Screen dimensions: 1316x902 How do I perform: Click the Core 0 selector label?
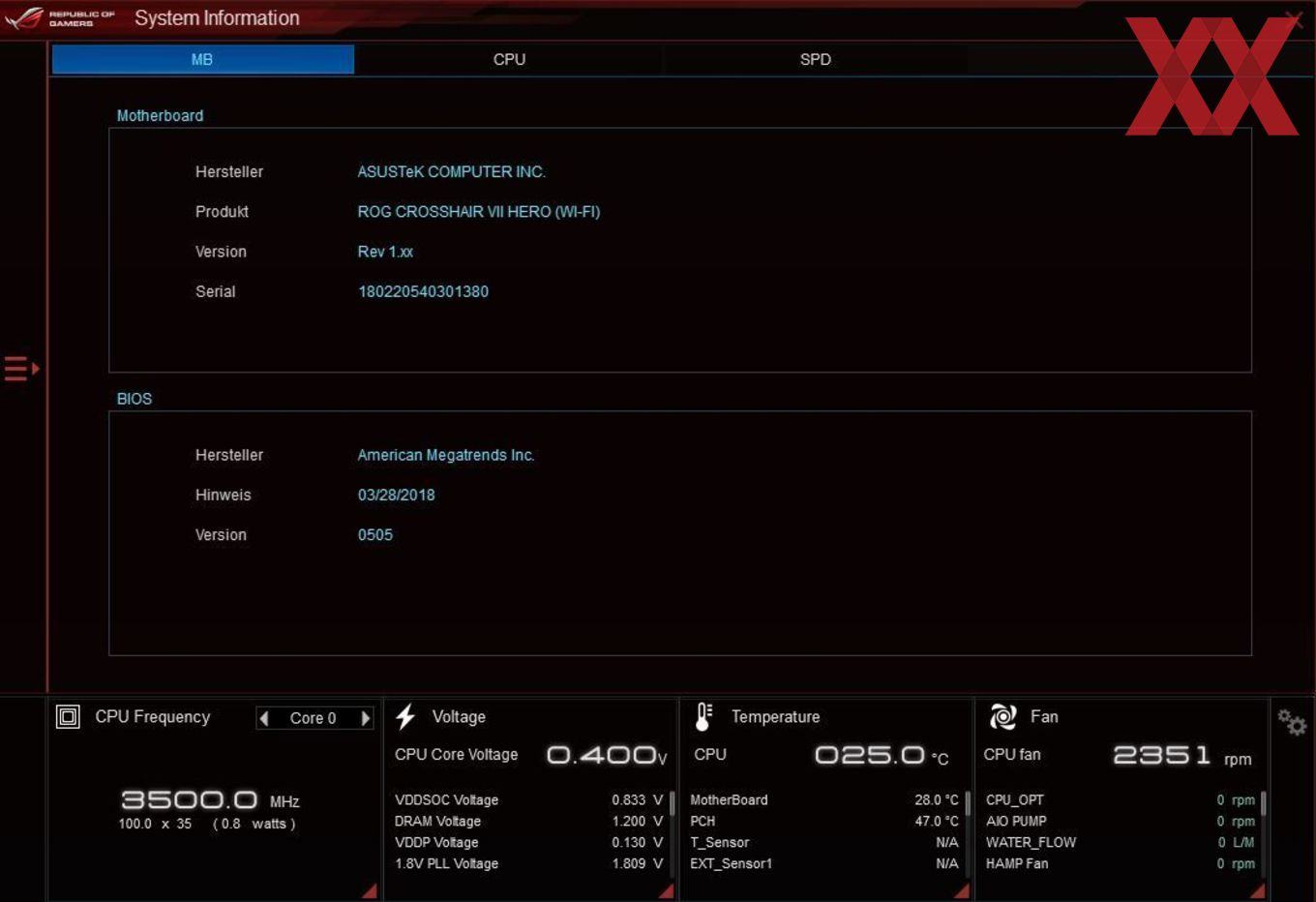tap(313, 718)
